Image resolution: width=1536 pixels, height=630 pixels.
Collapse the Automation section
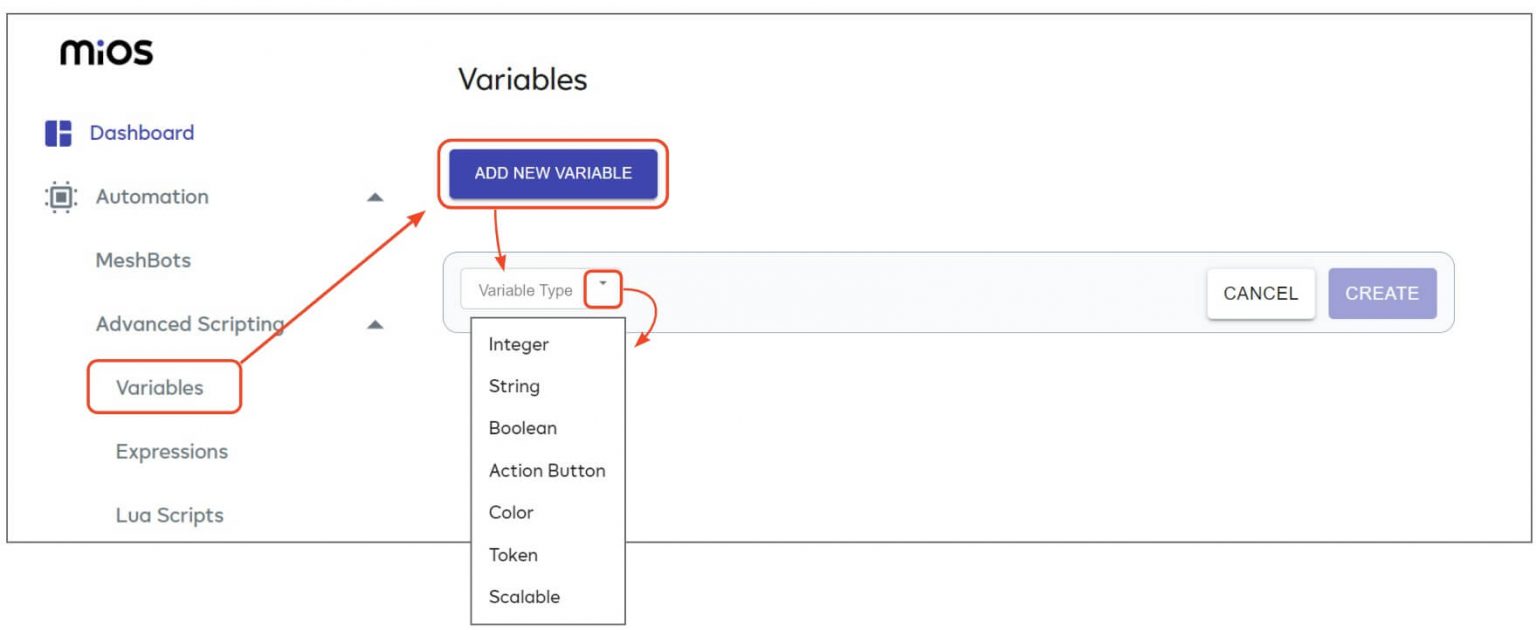pos(375,197)
